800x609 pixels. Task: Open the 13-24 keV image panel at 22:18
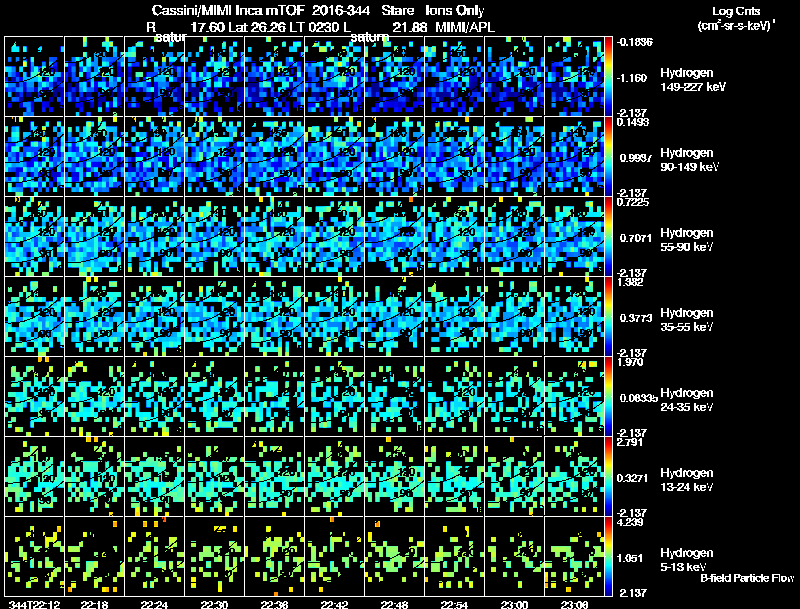pyautogui.click(x=94, y=476)
